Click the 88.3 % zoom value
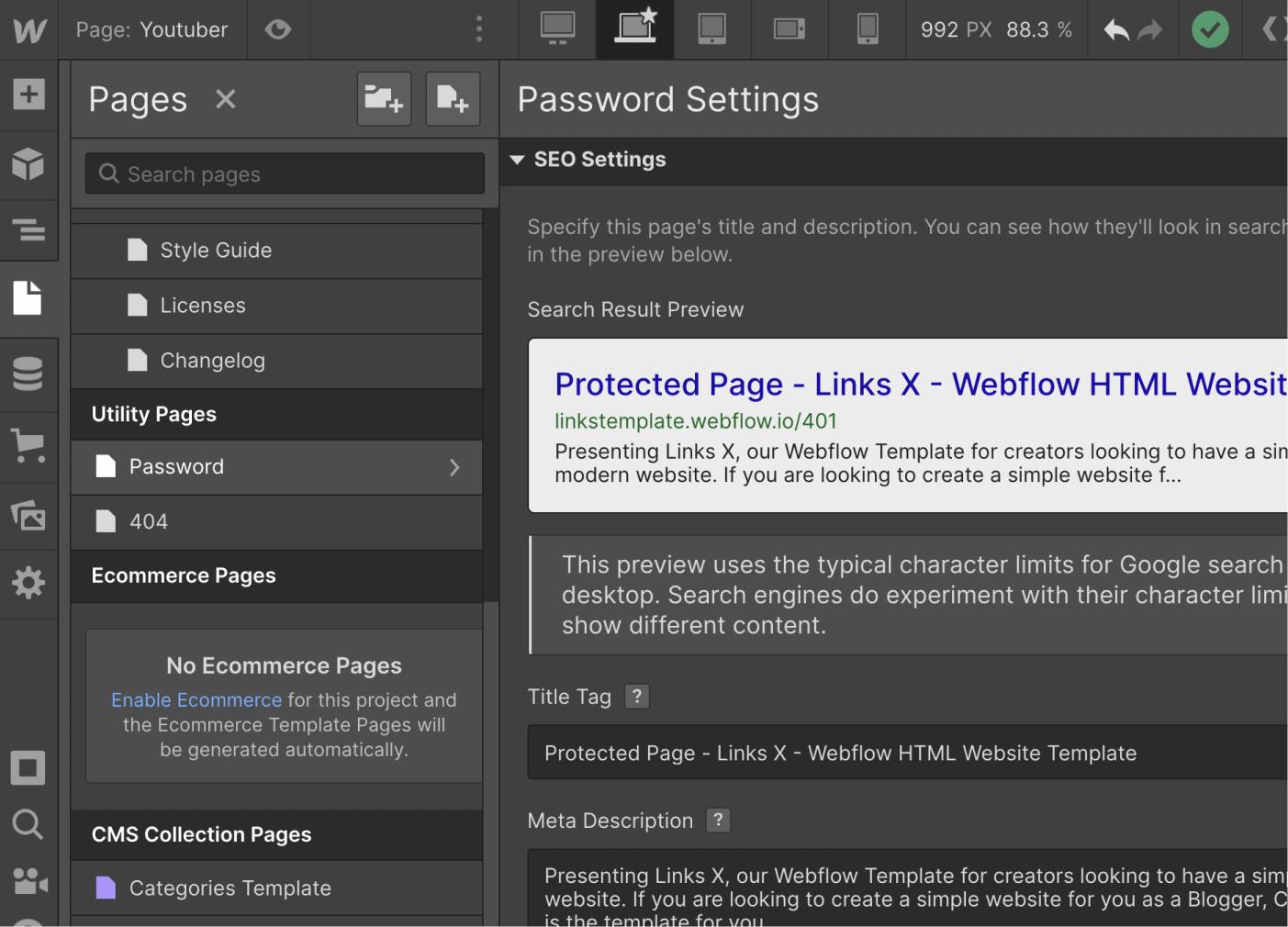The height and width of the screenshot is (927, 1288). tap(1039, 30)
